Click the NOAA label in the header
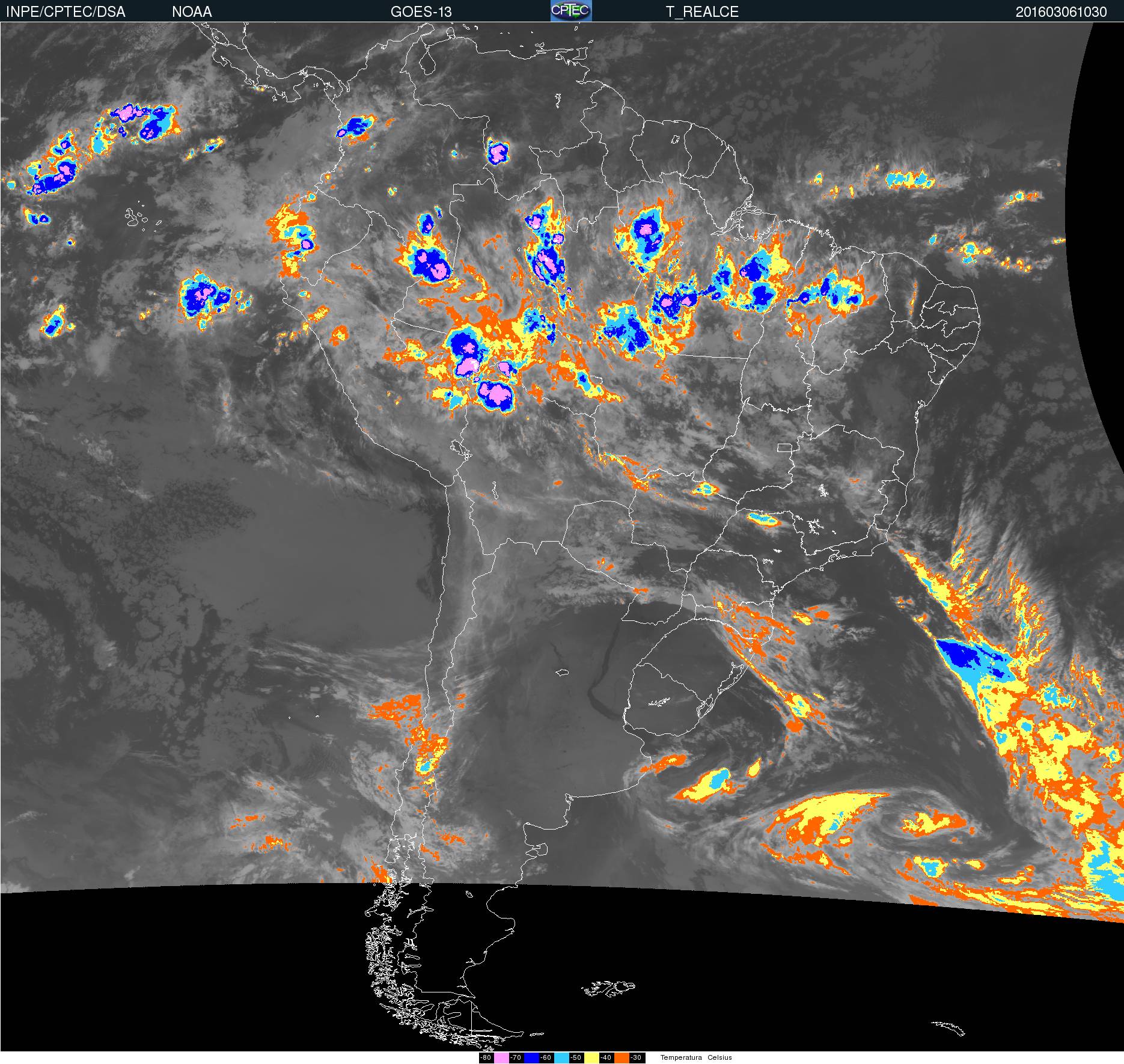 tap(192, 12)
